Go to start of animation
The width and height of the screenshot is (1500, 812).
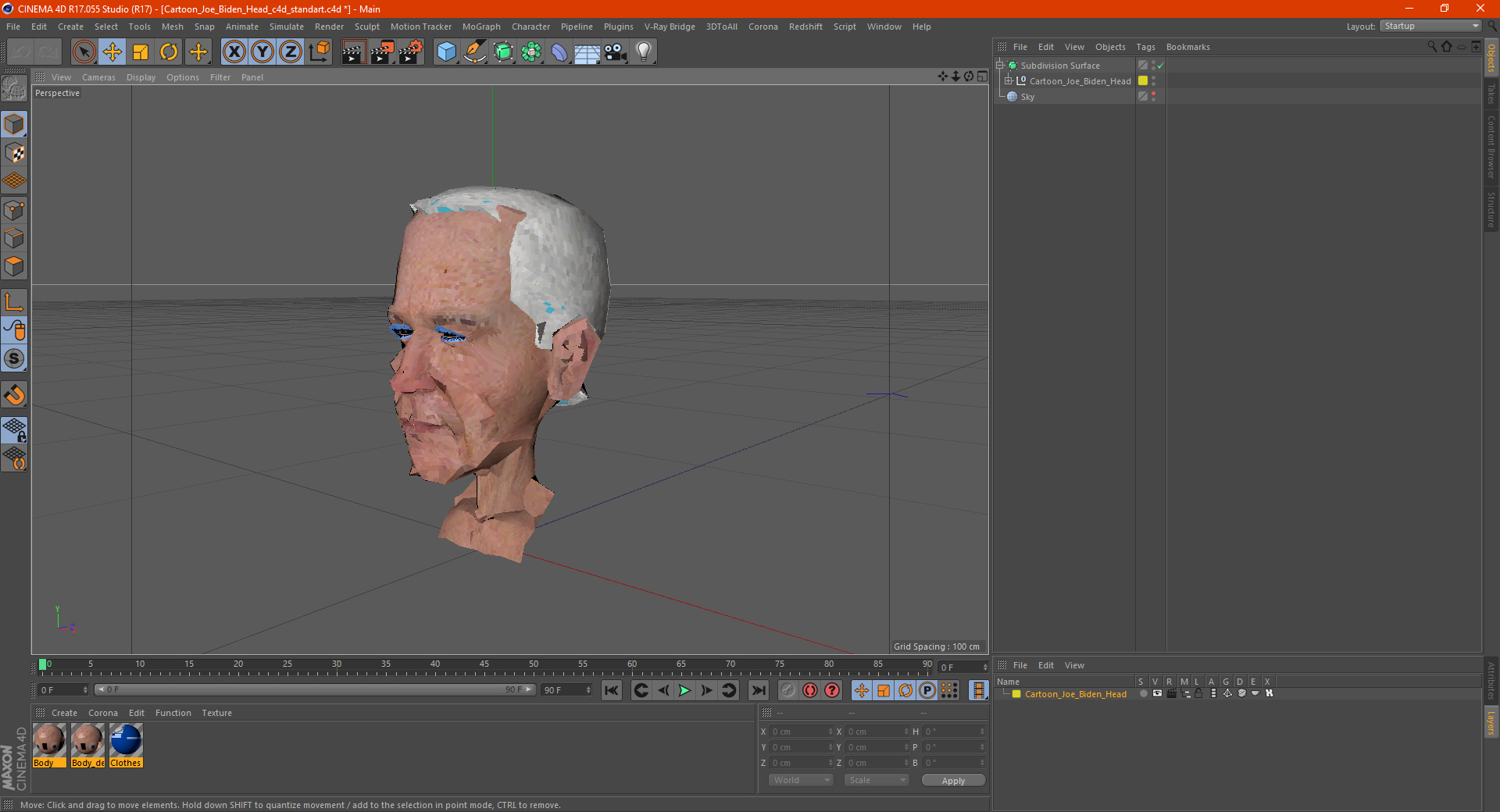tap(612, 690)
